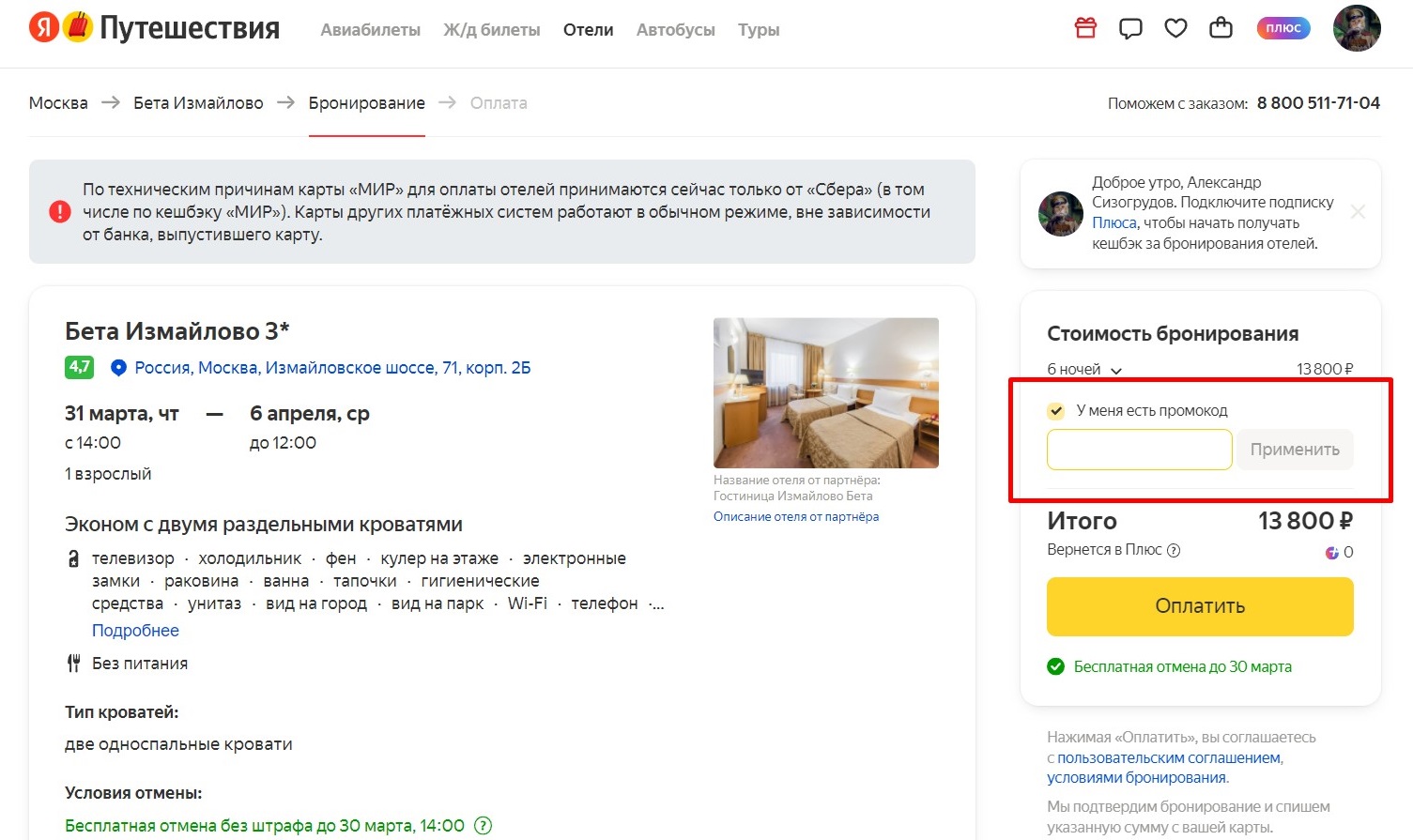Open the Ж/д билеты section
1413x840 pixels.
click(492, 30)
